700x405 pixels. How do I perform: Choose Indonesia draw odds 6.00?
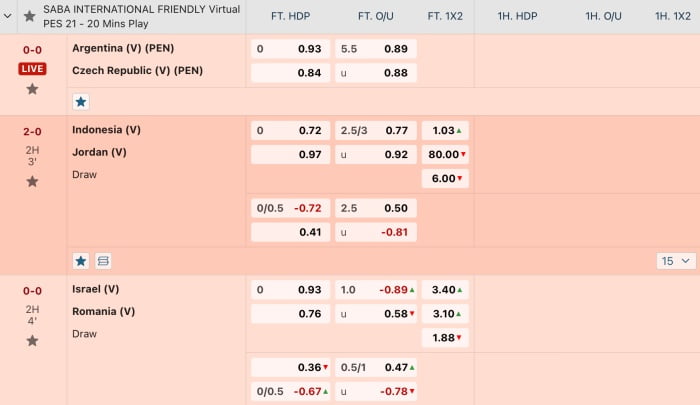pos(445,179)
